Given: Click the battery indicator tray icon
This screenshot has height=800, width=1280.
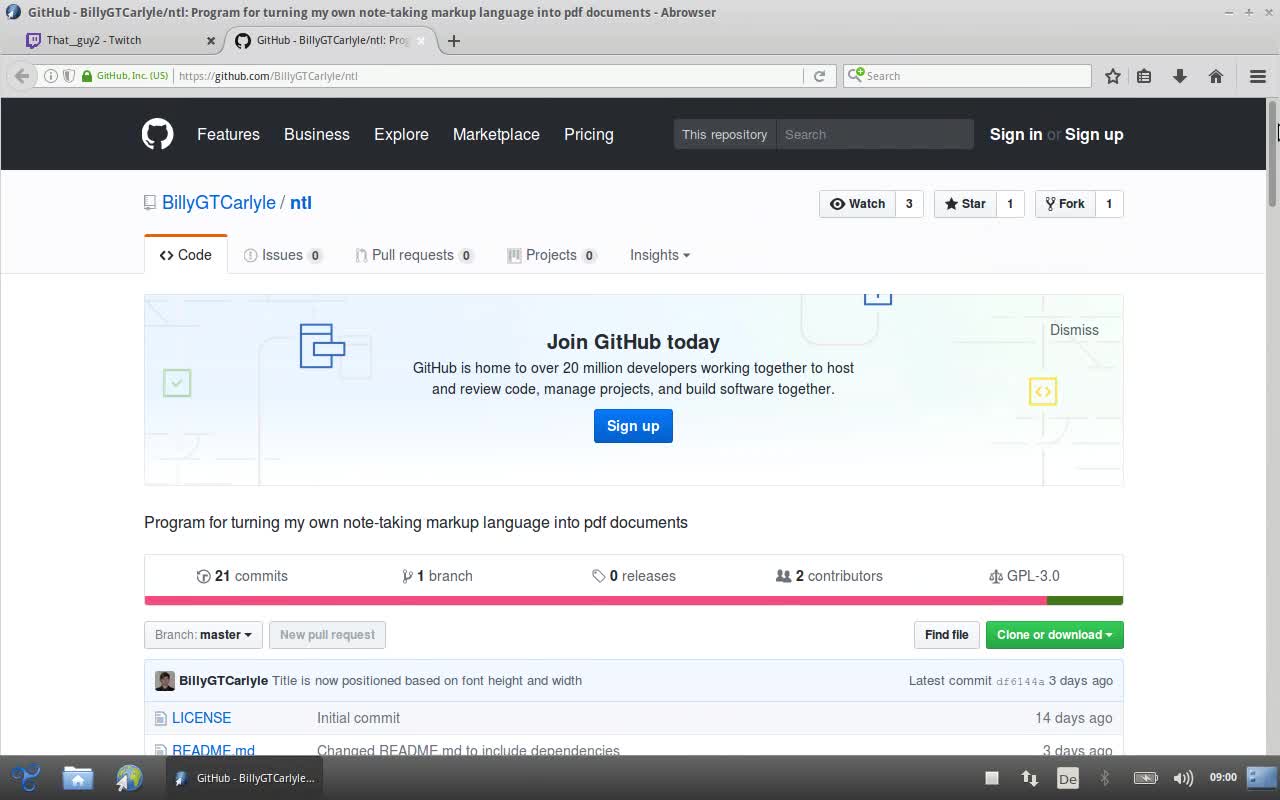Looking at the screenshot, I should pos(1145,777).
